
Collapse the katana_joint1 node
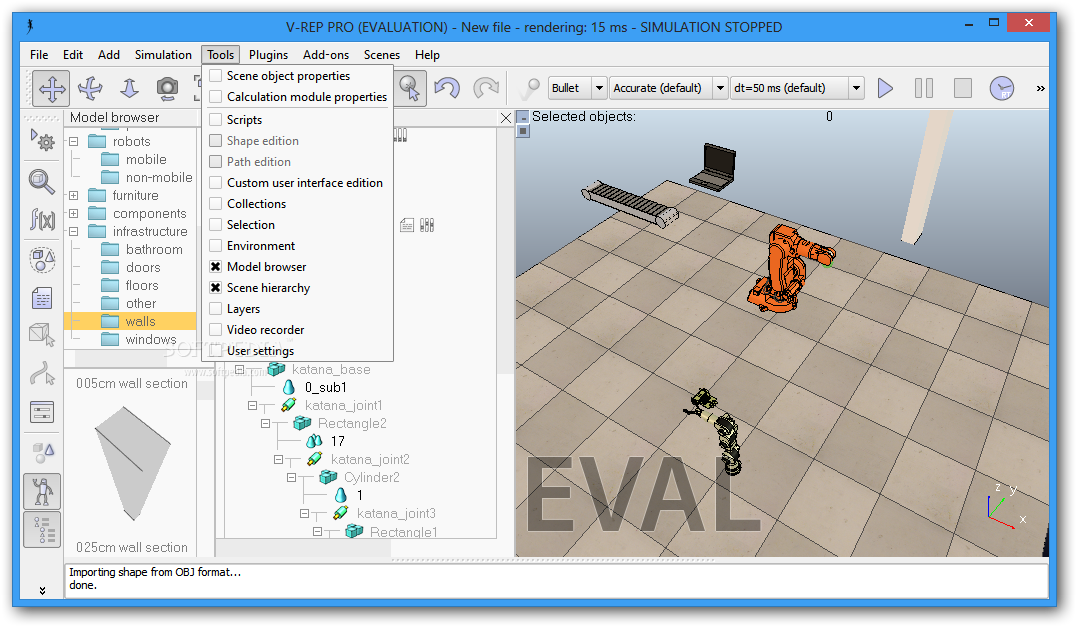[x=253, y=406]
